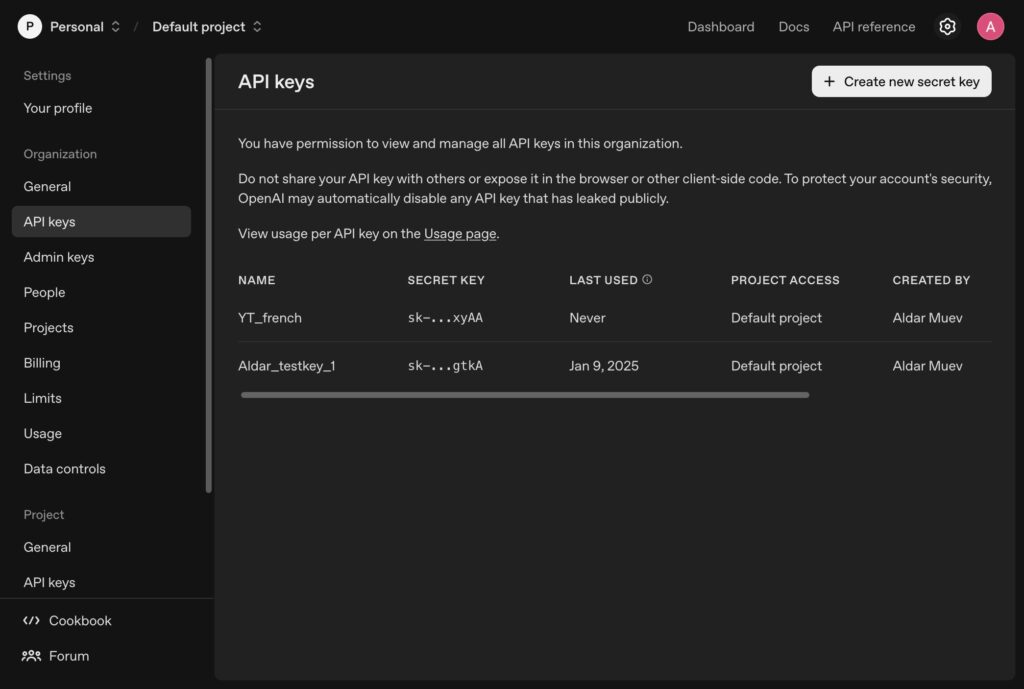Viewport: 1024px width, 689px height.
Task: Open Admin keys in sidebar
Action: (59, 257)
